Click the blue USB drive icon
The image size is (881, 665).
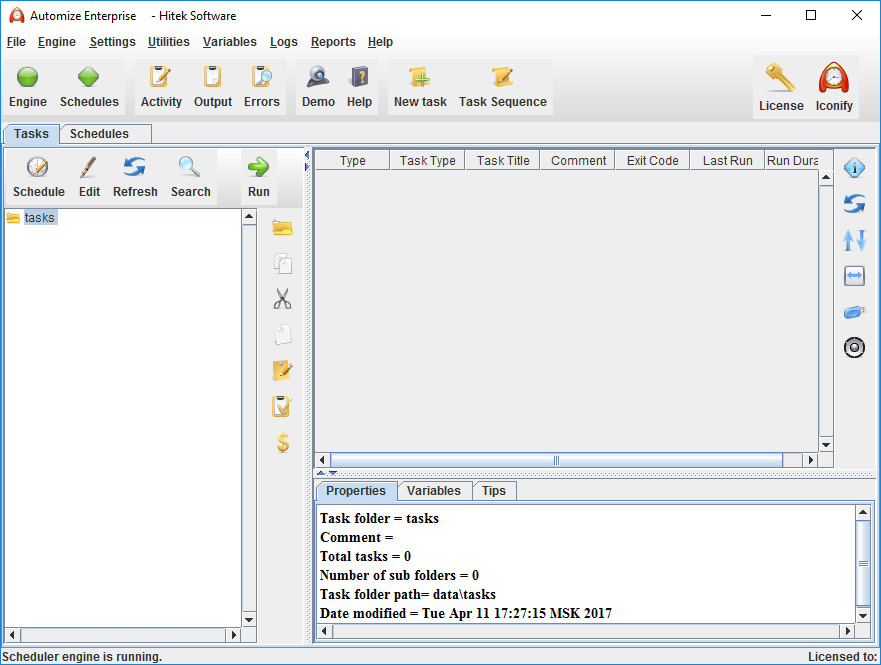coord(854,312)
